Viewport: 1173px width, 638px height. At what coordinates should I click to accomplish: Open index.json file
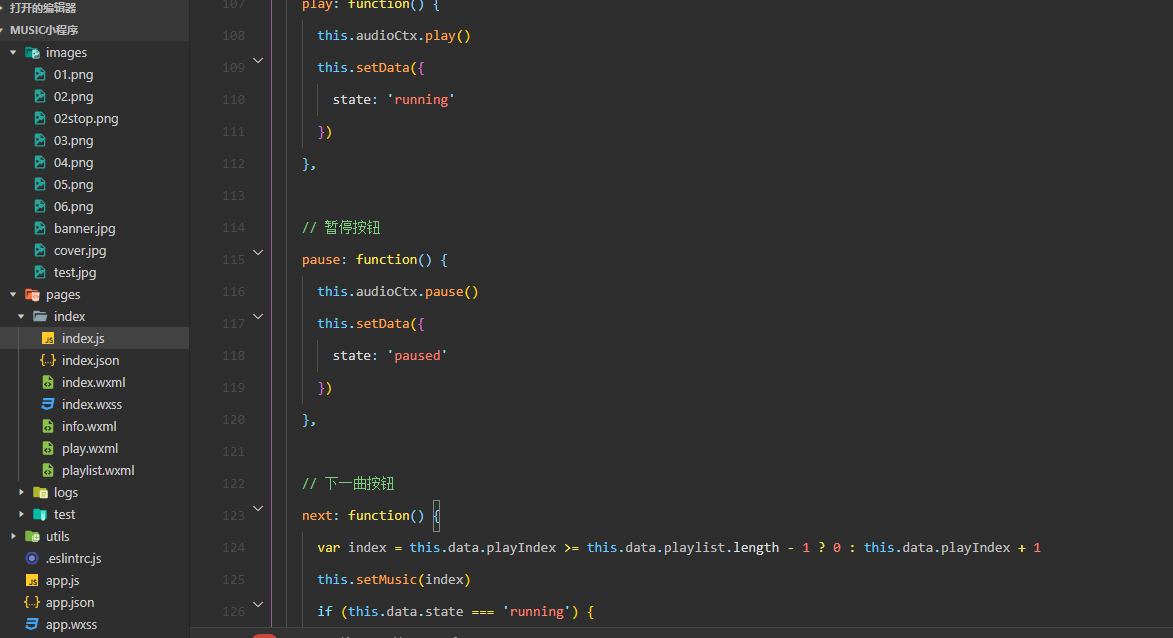(91, 361)
